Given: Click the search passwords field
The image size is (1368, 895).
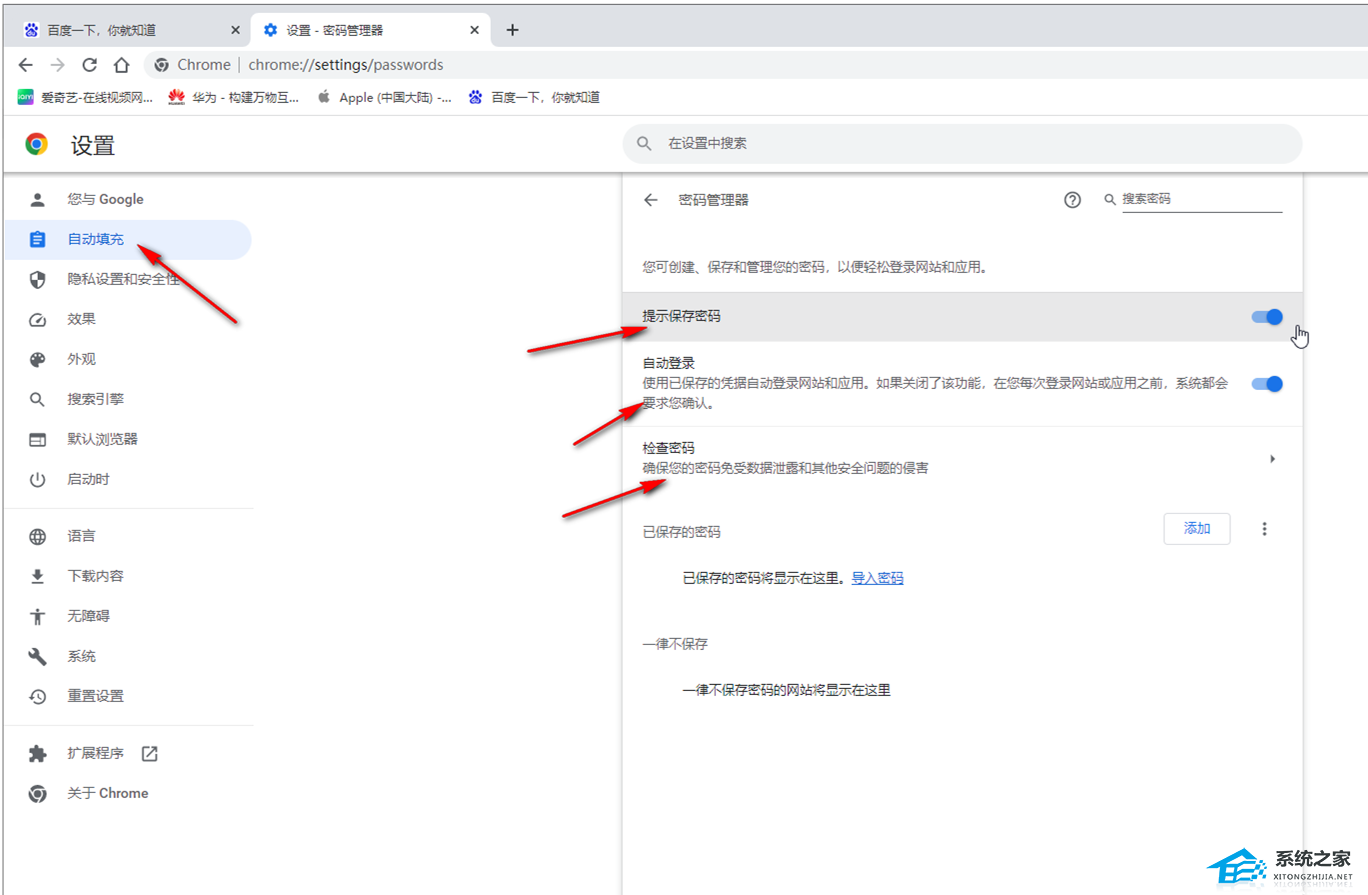Looking at the screenshot, I should [x=1200, y=200].
